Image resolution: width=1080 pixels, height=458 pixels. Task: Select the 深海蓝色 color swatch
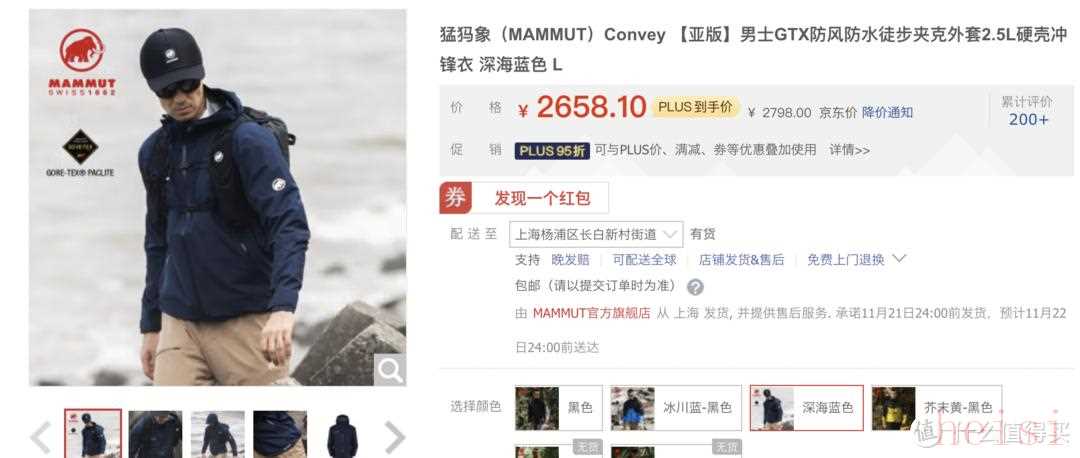(807, 408)
